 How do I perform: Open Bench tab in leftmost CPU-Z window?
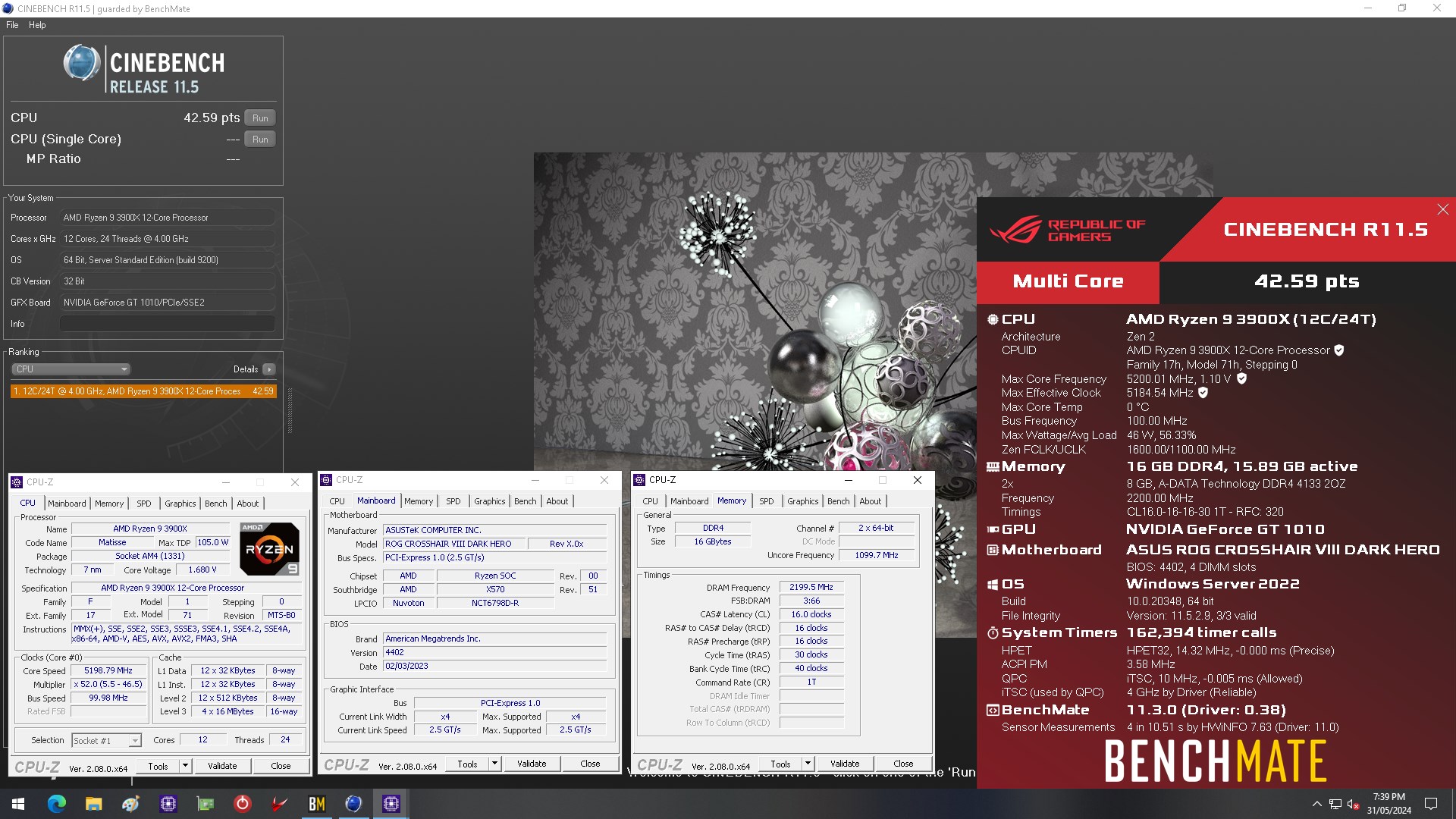click(x=215, y=504)
